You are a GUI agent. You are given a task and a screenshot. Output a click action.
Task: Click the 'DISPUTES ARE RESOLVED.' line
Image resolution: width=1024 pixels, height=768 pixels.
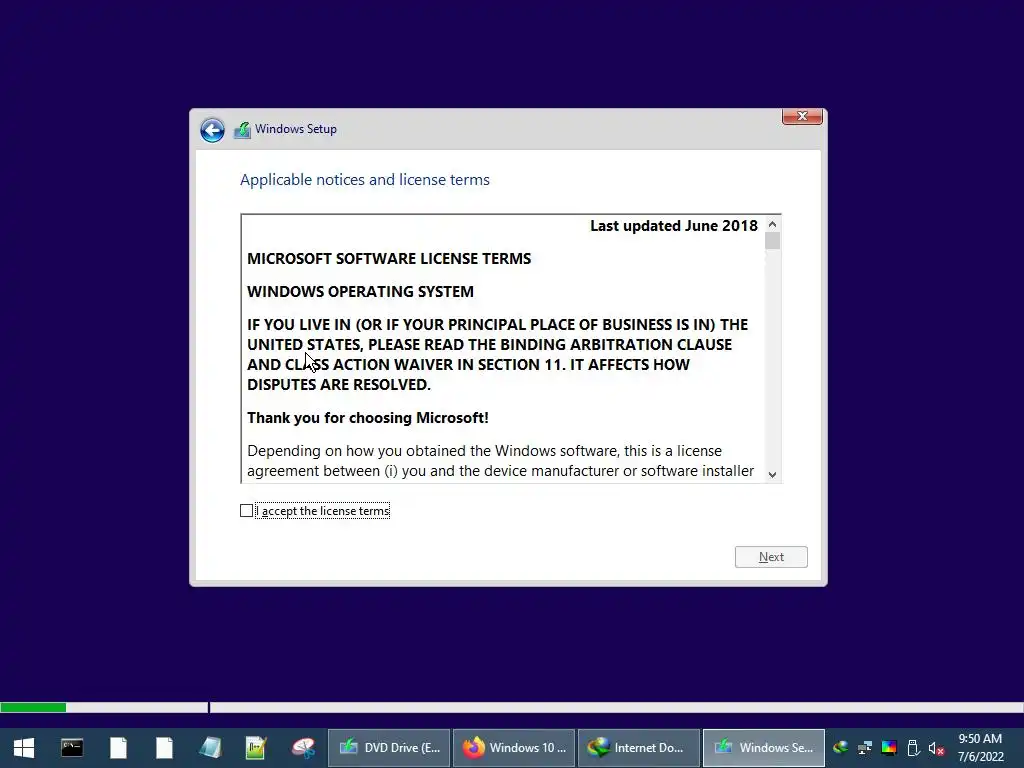pyautogui.click(x=338, y=385)
